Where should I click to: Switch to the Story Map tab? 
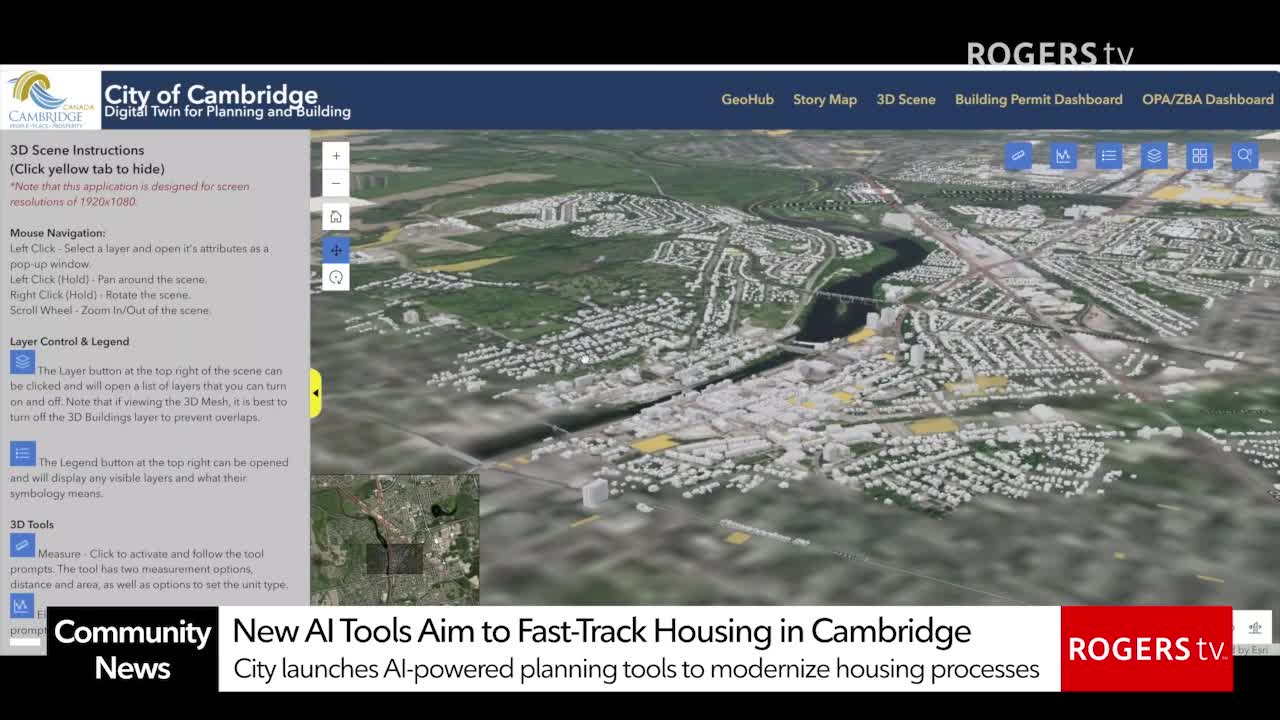[x=825, y=99]
